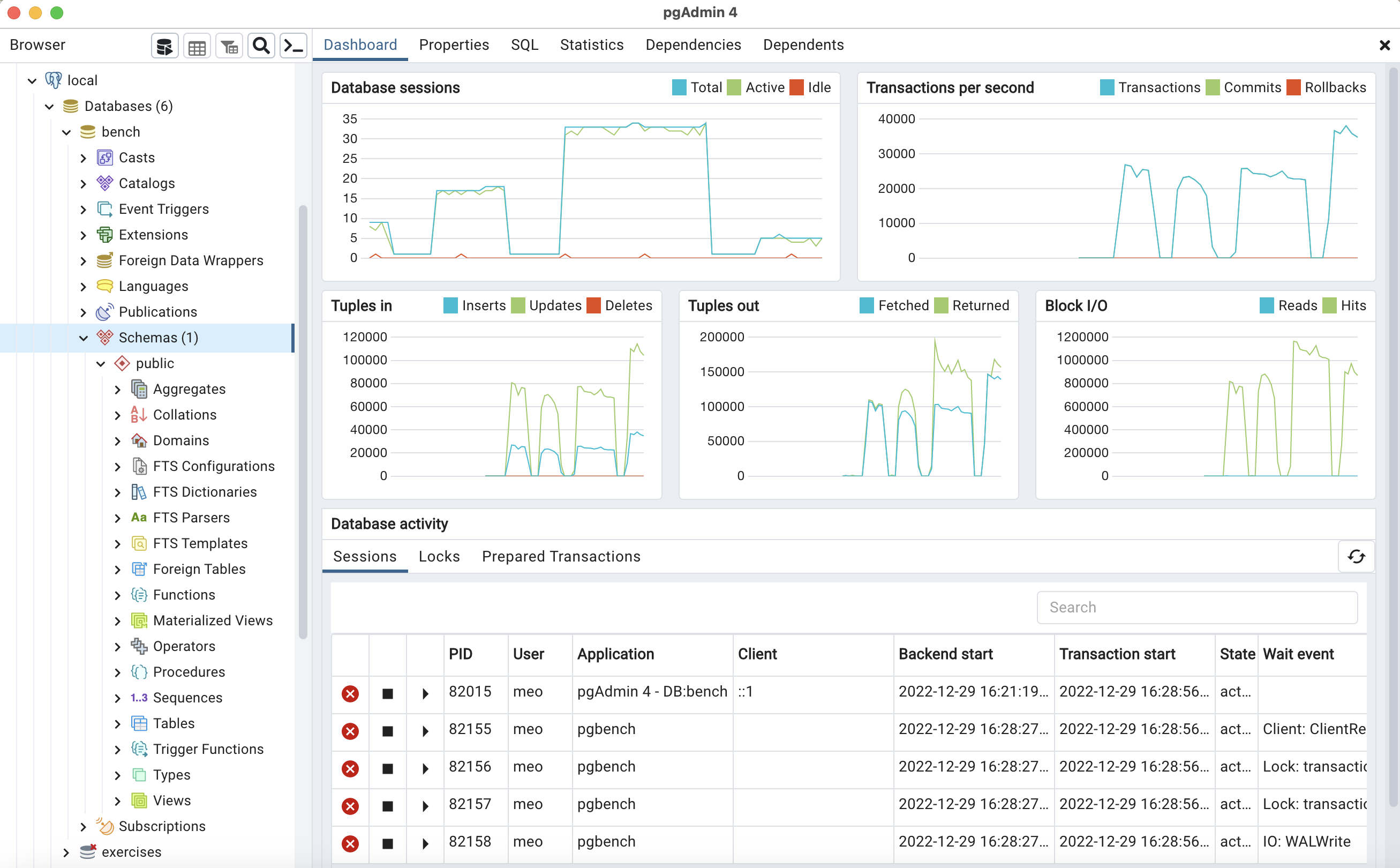The height and width of the screenshot is (868, 1400).
Task: Open the Statistics tab
Action: point(592,45)
